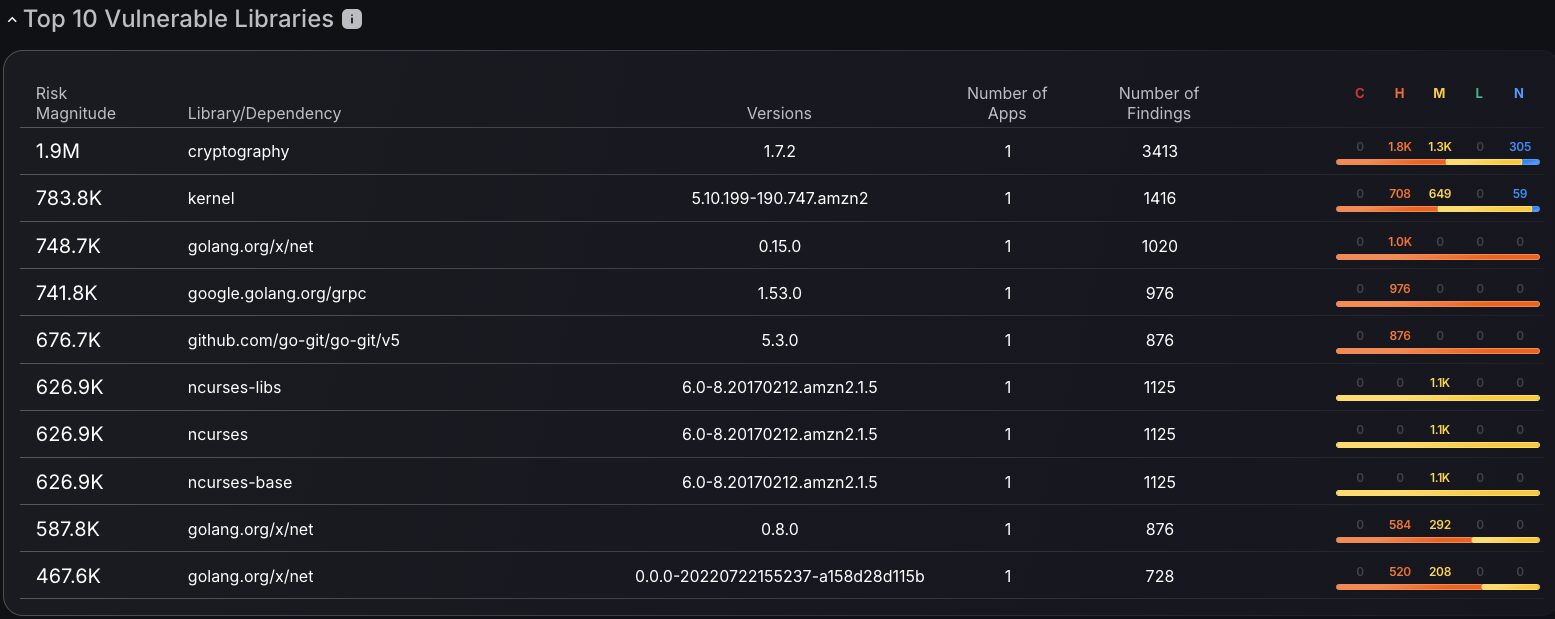Collapse the Top 10 Vulnerable Libraries section
The image size is (1555, 619).
12,20
